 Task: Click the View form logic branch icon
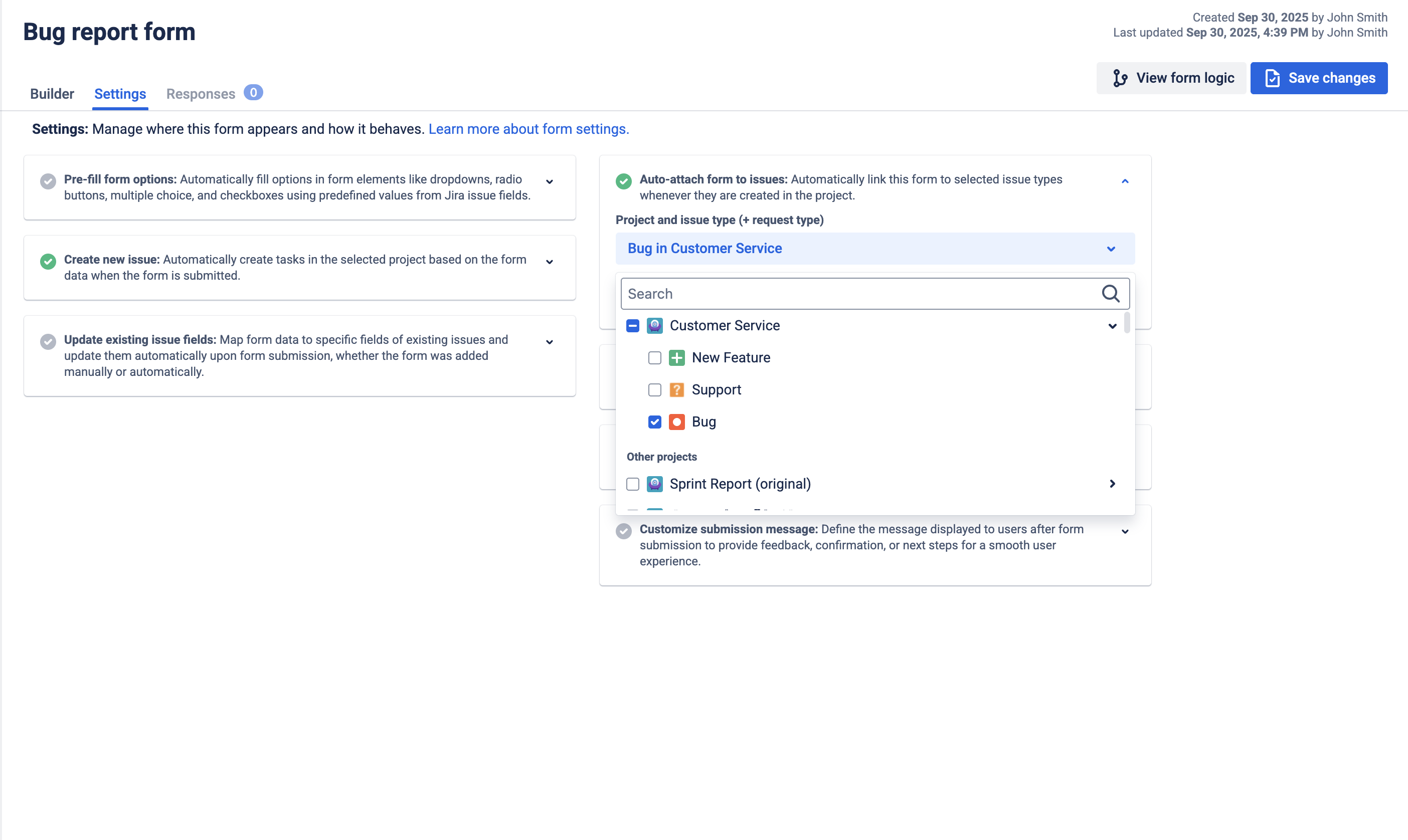pos(1120,78)
